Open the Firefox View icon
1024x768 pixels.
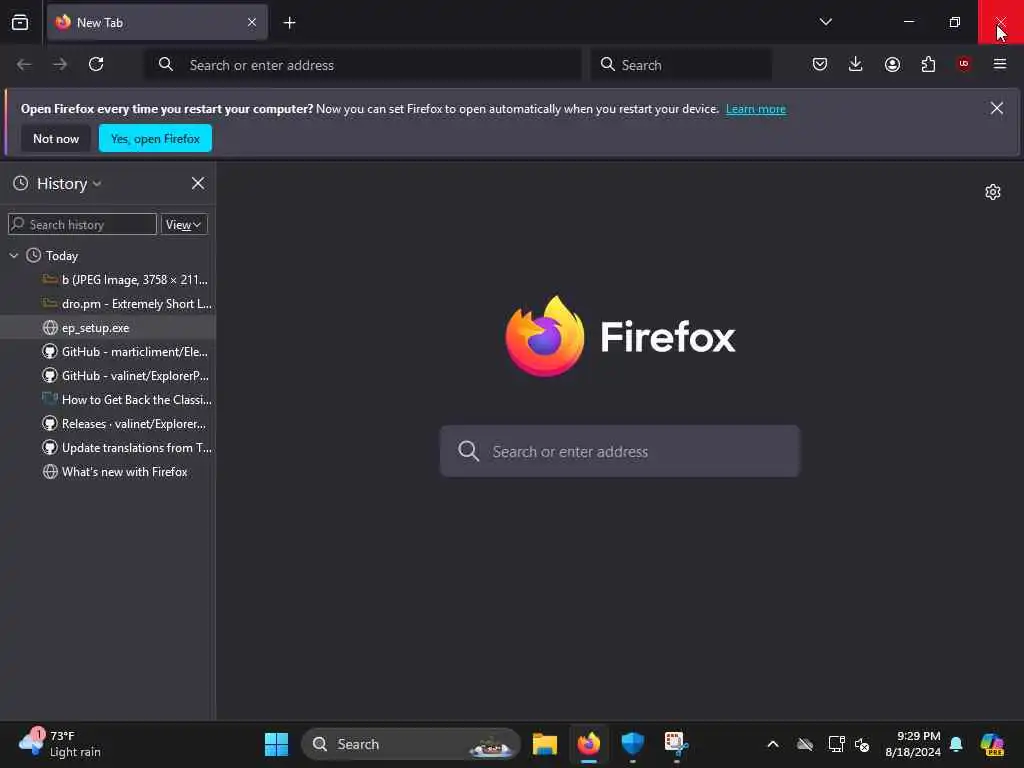(20, 22)
